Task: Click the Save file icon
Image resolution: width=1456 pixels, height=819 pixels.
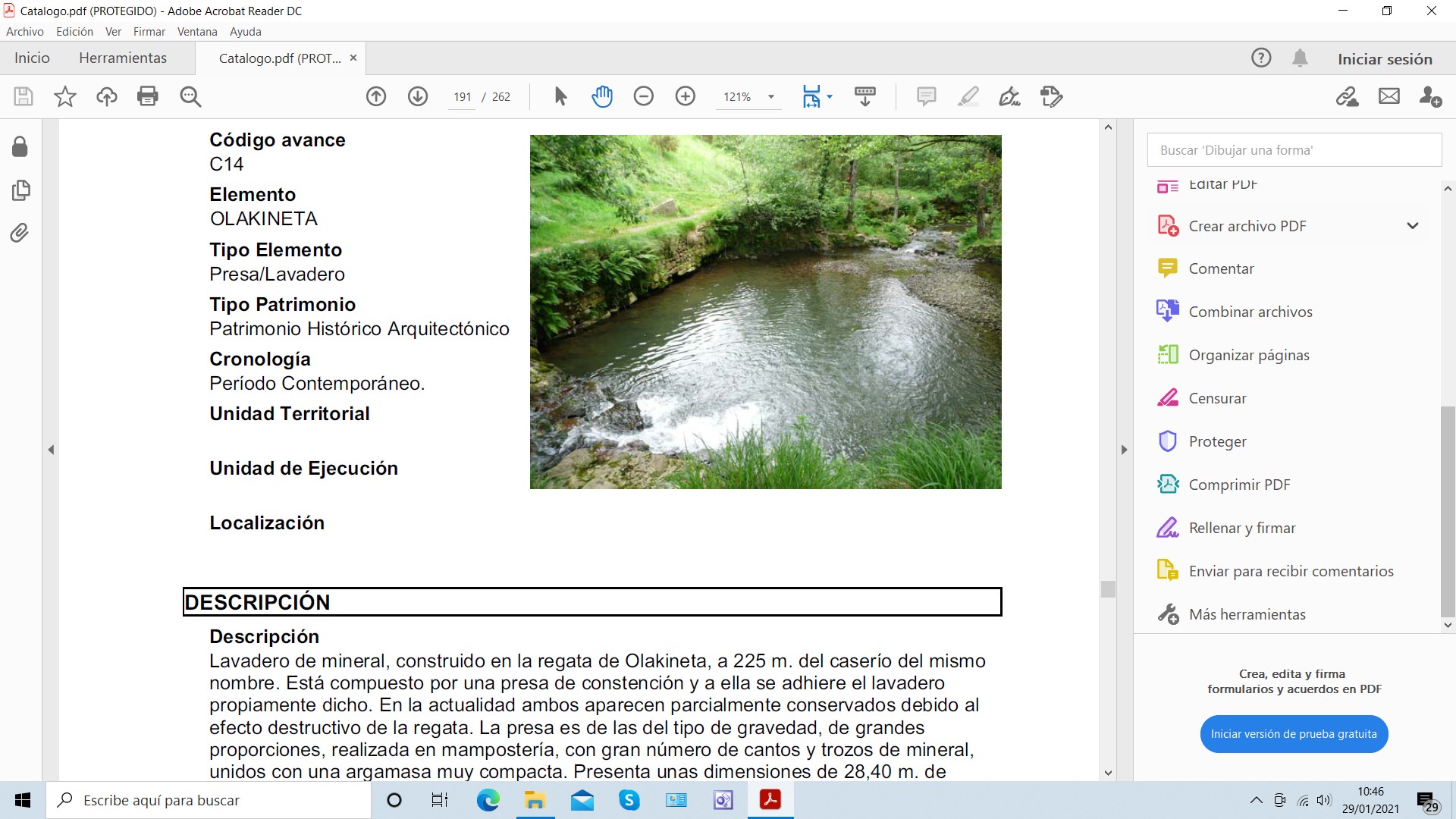Action: pos(24,96)
